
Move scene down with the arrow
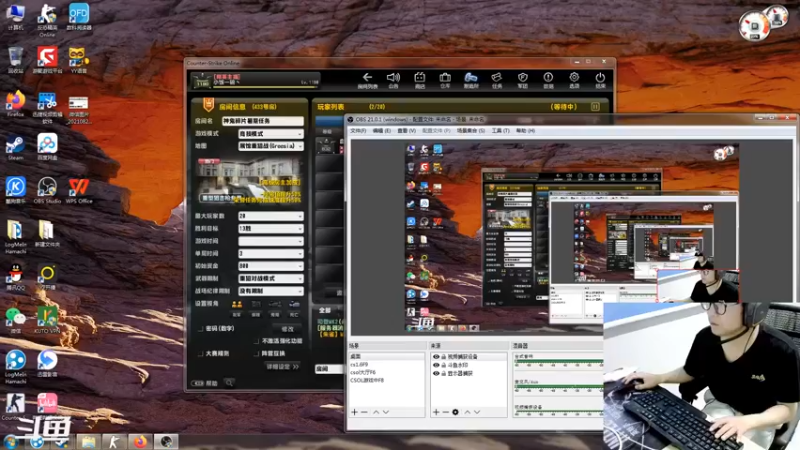pos(386,412)
